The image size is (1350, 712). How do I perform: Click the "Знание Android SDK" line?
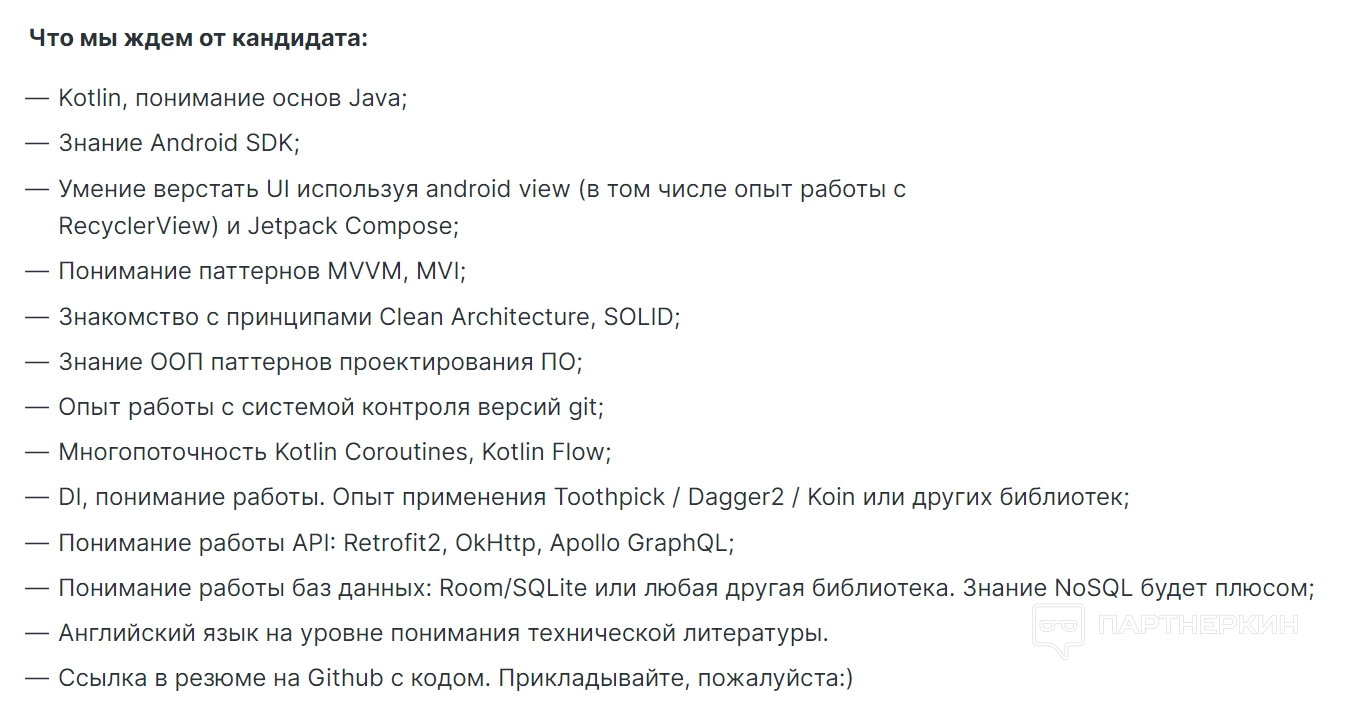179,143
